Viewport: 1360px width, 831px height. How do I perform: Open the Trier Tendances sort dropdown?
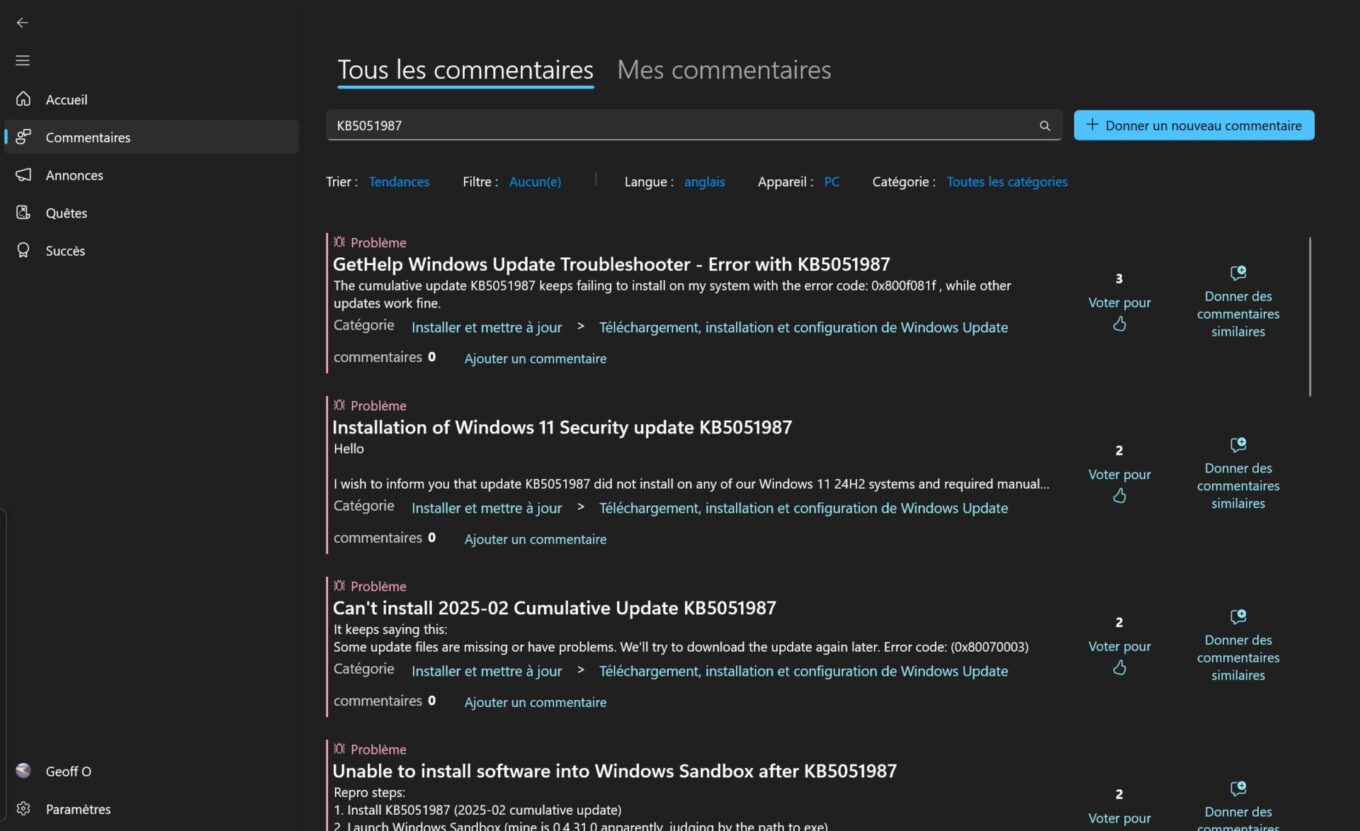coord(399,182)
